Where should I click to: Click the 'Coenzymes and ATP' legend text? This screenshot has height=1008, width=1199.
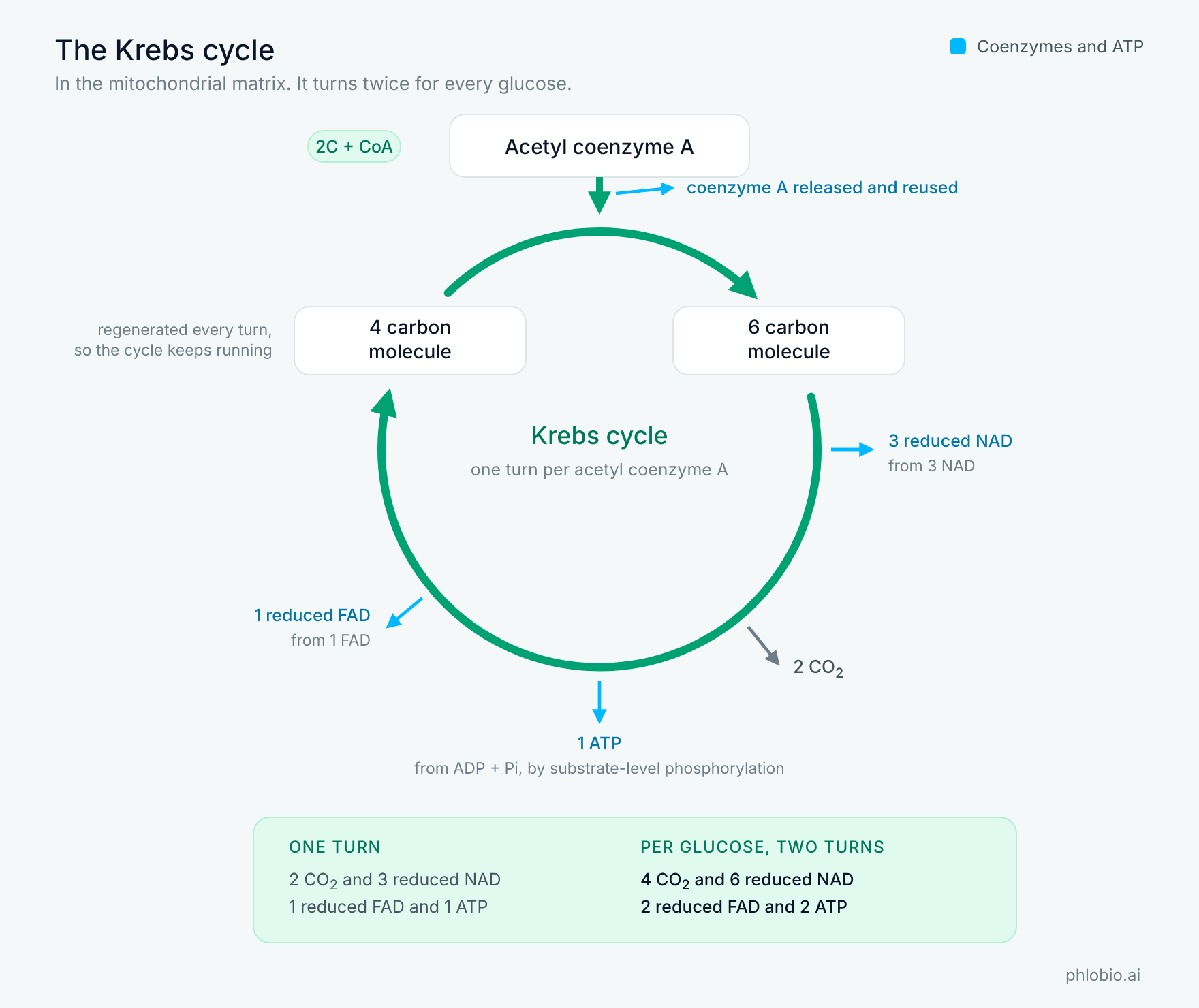tap(1060, 46)
